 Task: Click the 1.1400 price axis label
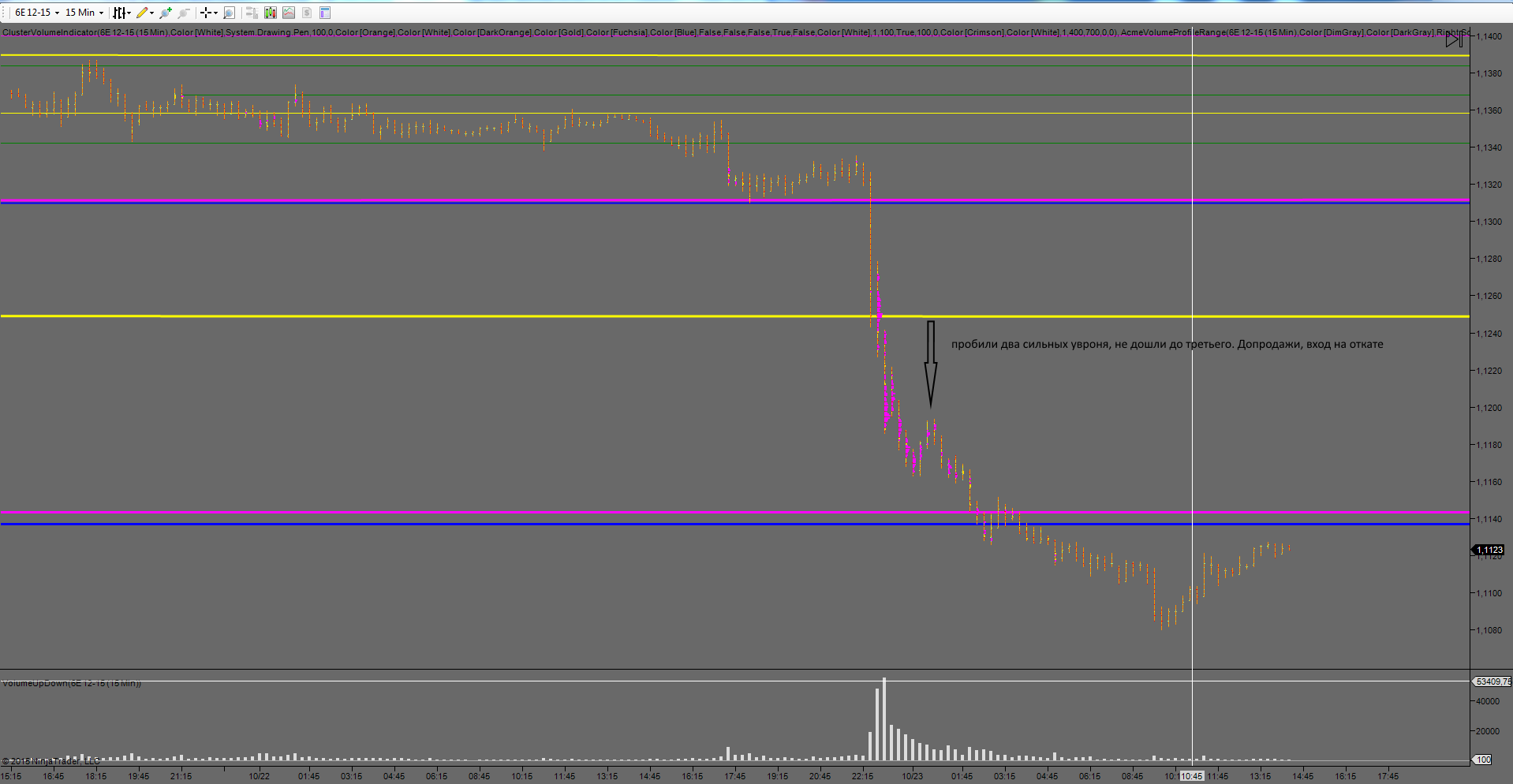[1489, 36]
